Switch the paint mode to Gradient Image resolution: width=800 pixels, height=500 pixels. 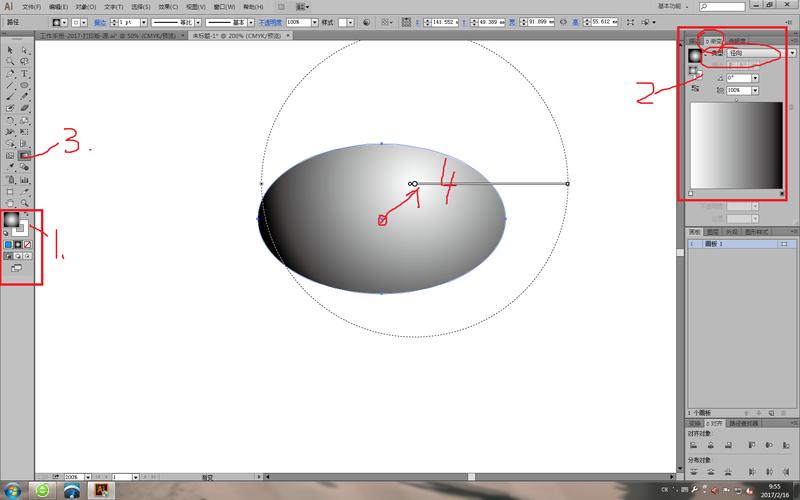click(18, 244)
